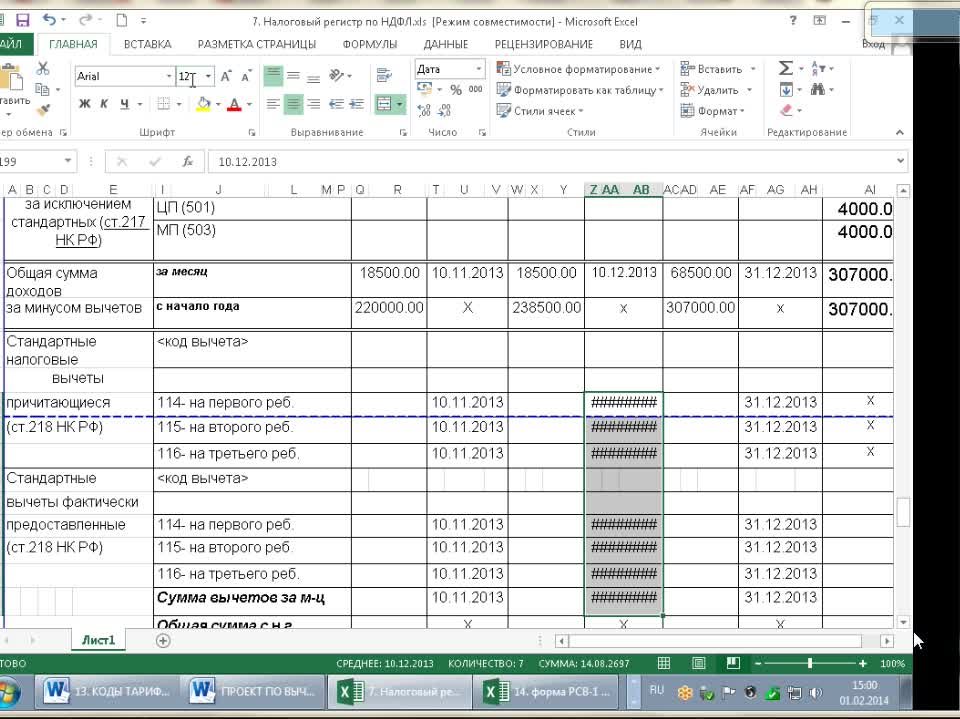The height and width of the screenshot is (719, 960).
Task: Click the increase font size icon
Action: pyautogui.click(x=226, y=76)
